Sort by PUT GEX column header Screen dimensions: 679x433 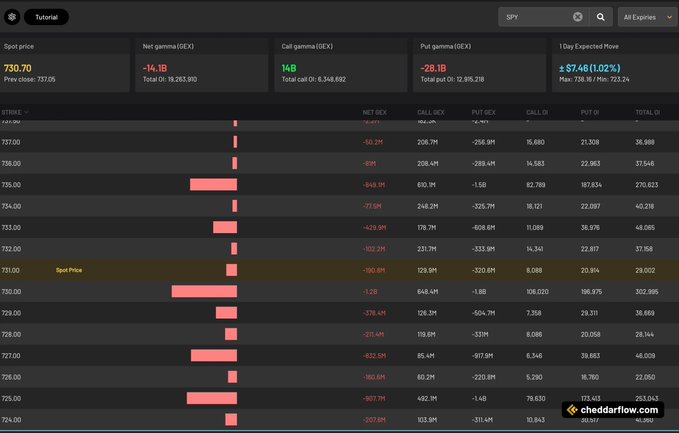coord(484,112)
